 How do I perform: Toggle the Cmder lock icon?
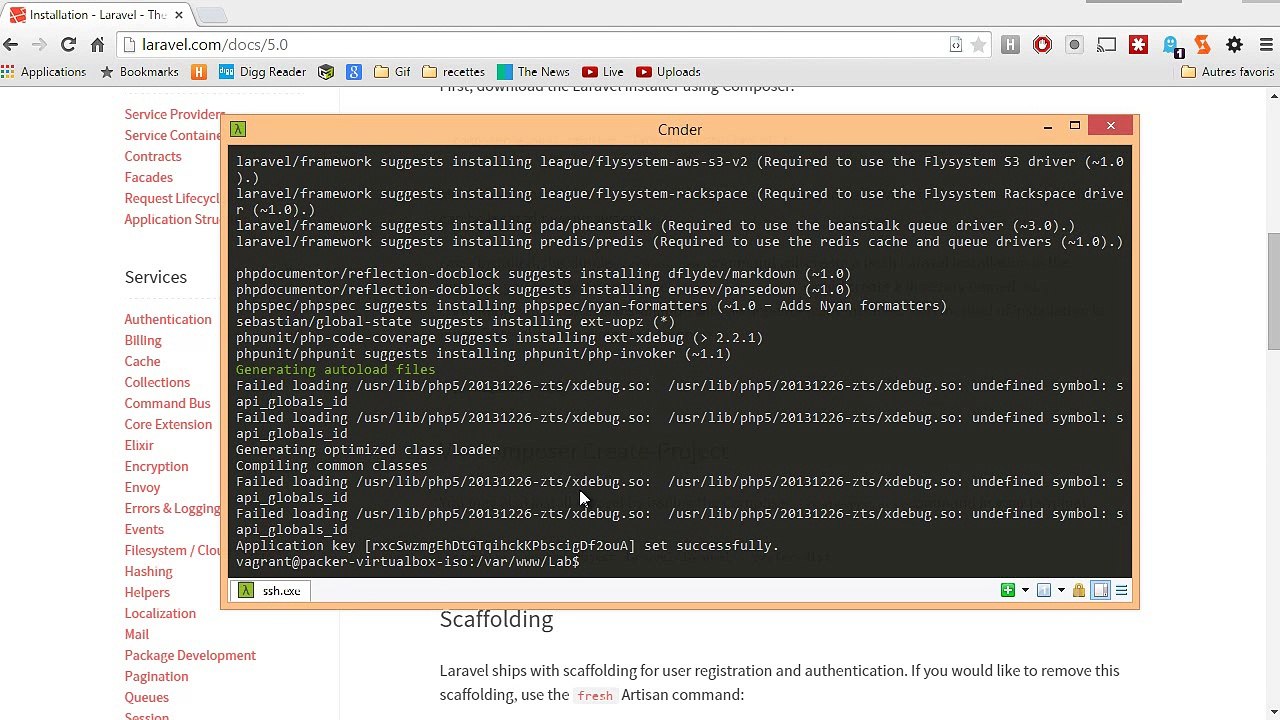click(1079, 591)
